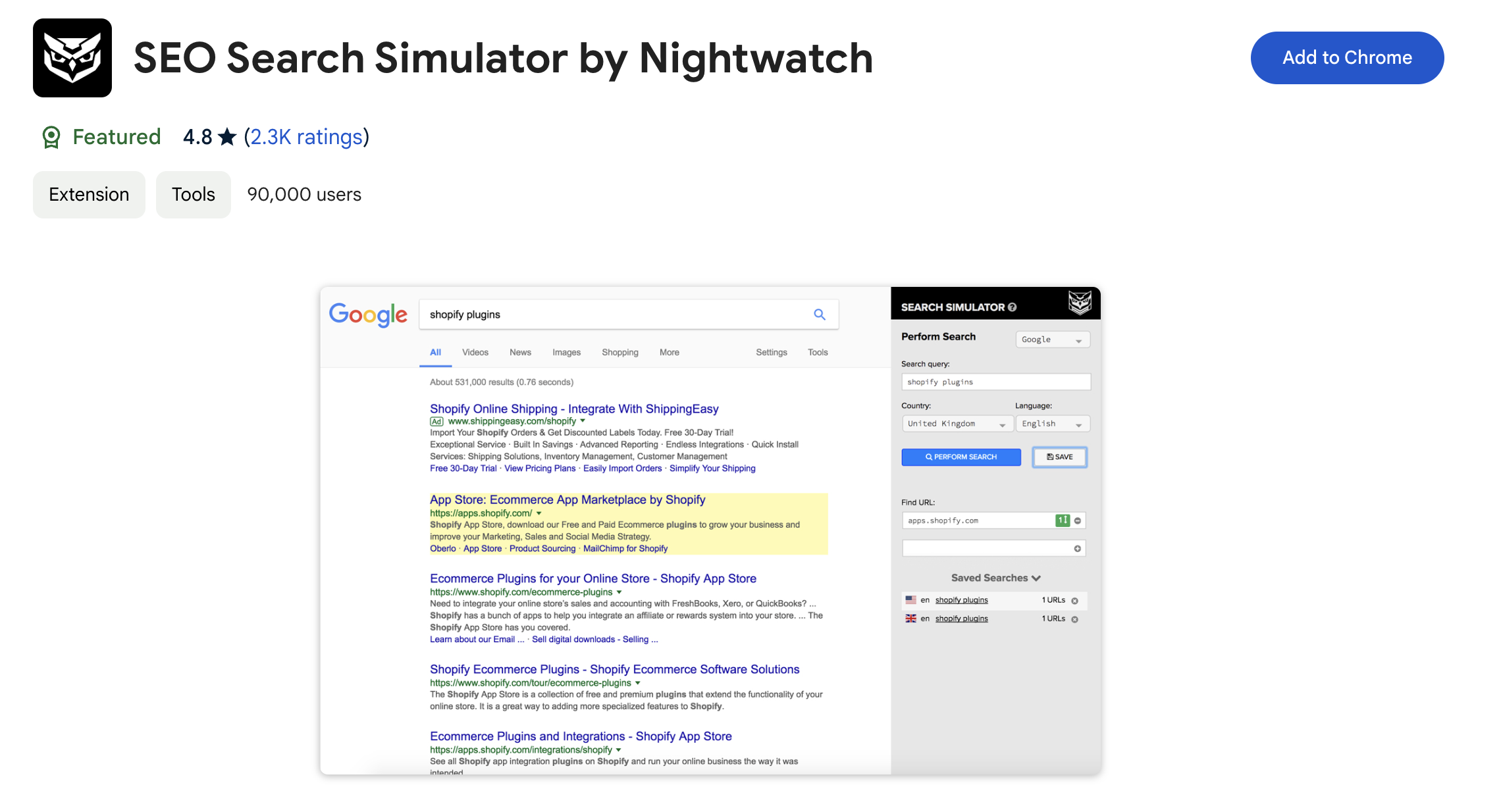Open the 2.3K ratings link

(307, 137)
